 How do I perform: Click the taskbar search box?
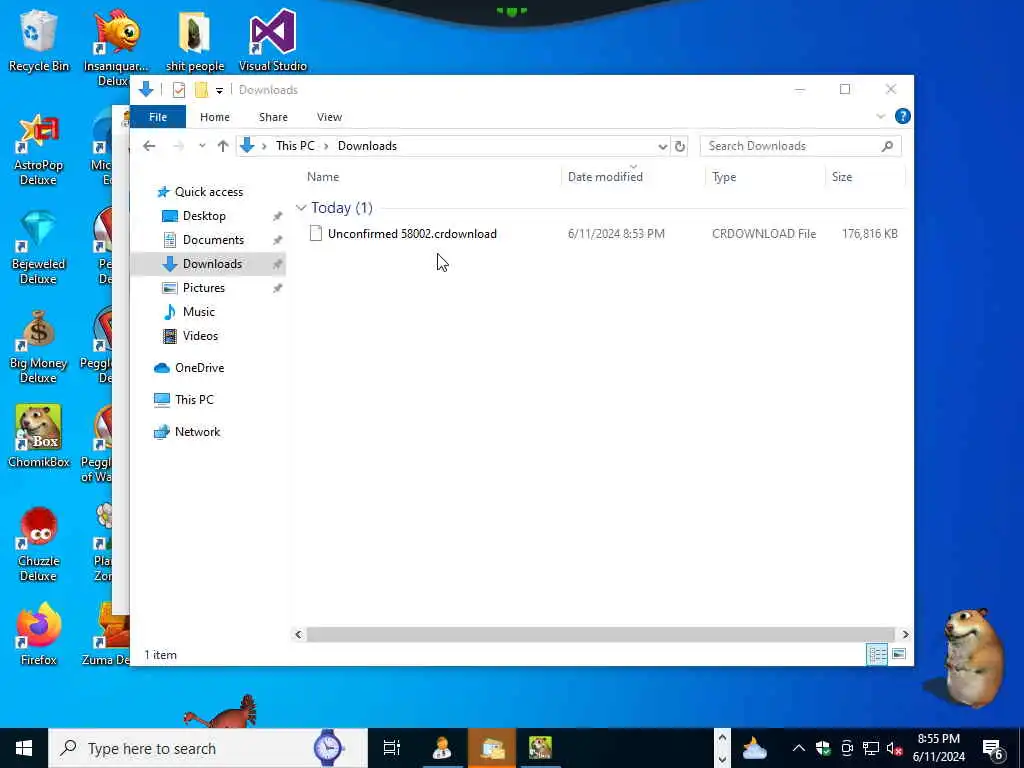tap(208, 748)
